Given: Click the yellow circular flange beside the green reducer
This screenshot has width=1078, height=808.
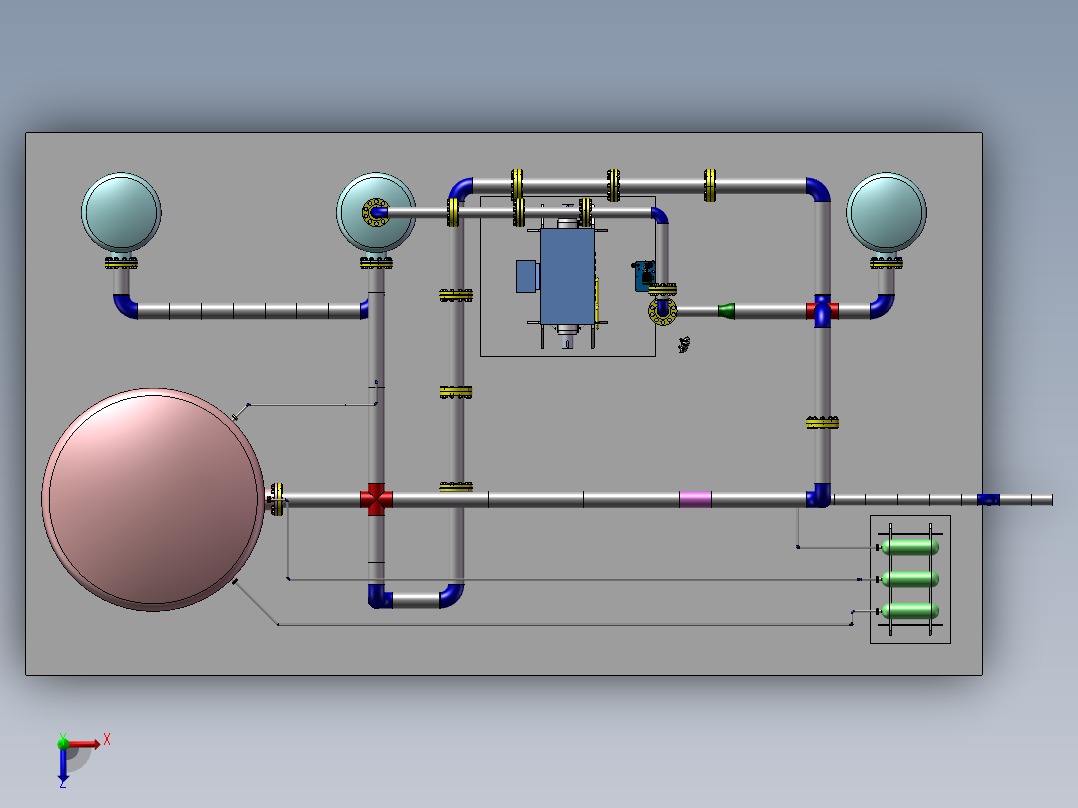Looking at the screenshot, I should (x=663, y=312).
